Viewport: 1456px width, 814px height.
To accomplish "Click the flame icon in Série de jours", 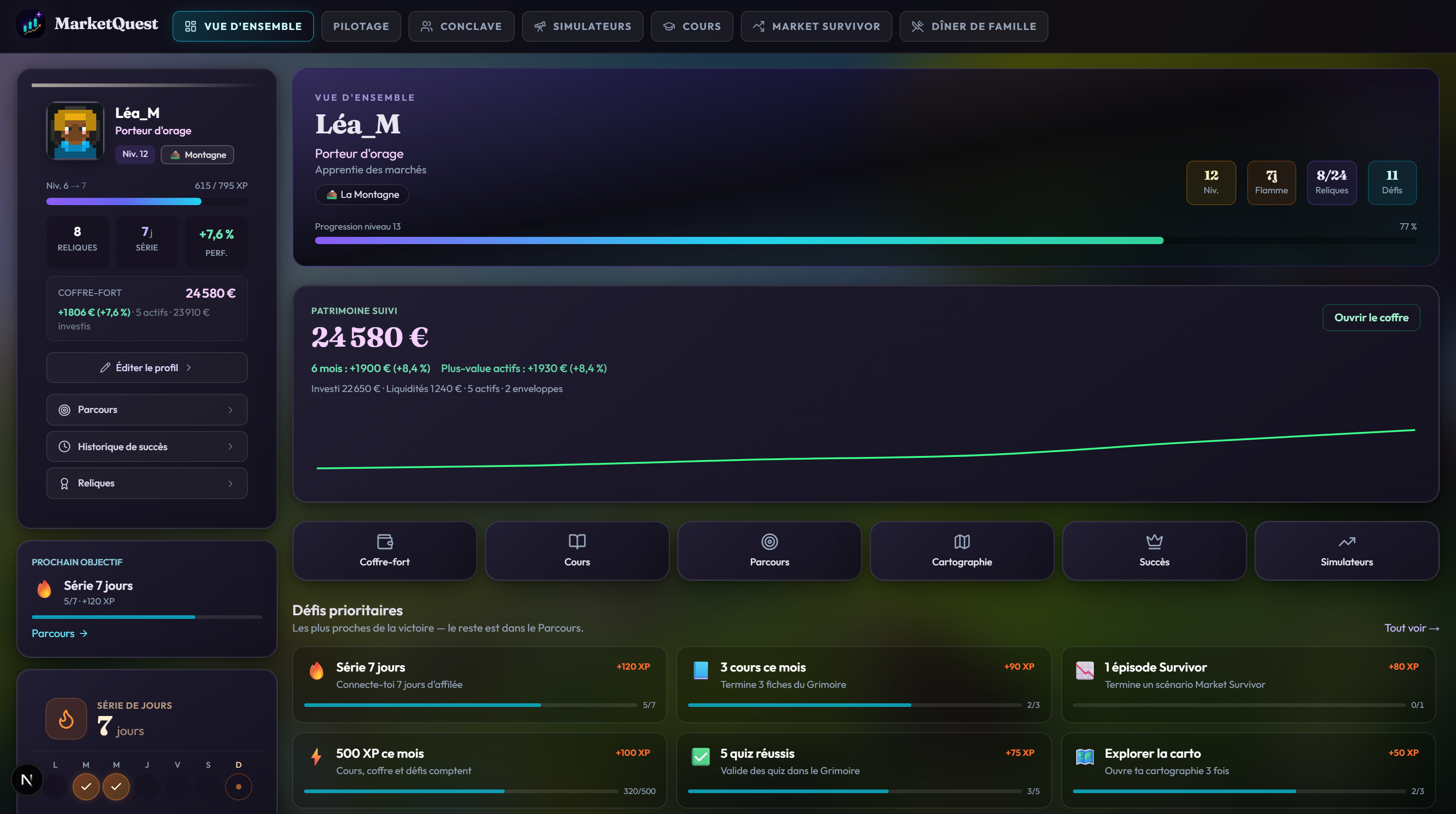I will [x=66, y=719].
